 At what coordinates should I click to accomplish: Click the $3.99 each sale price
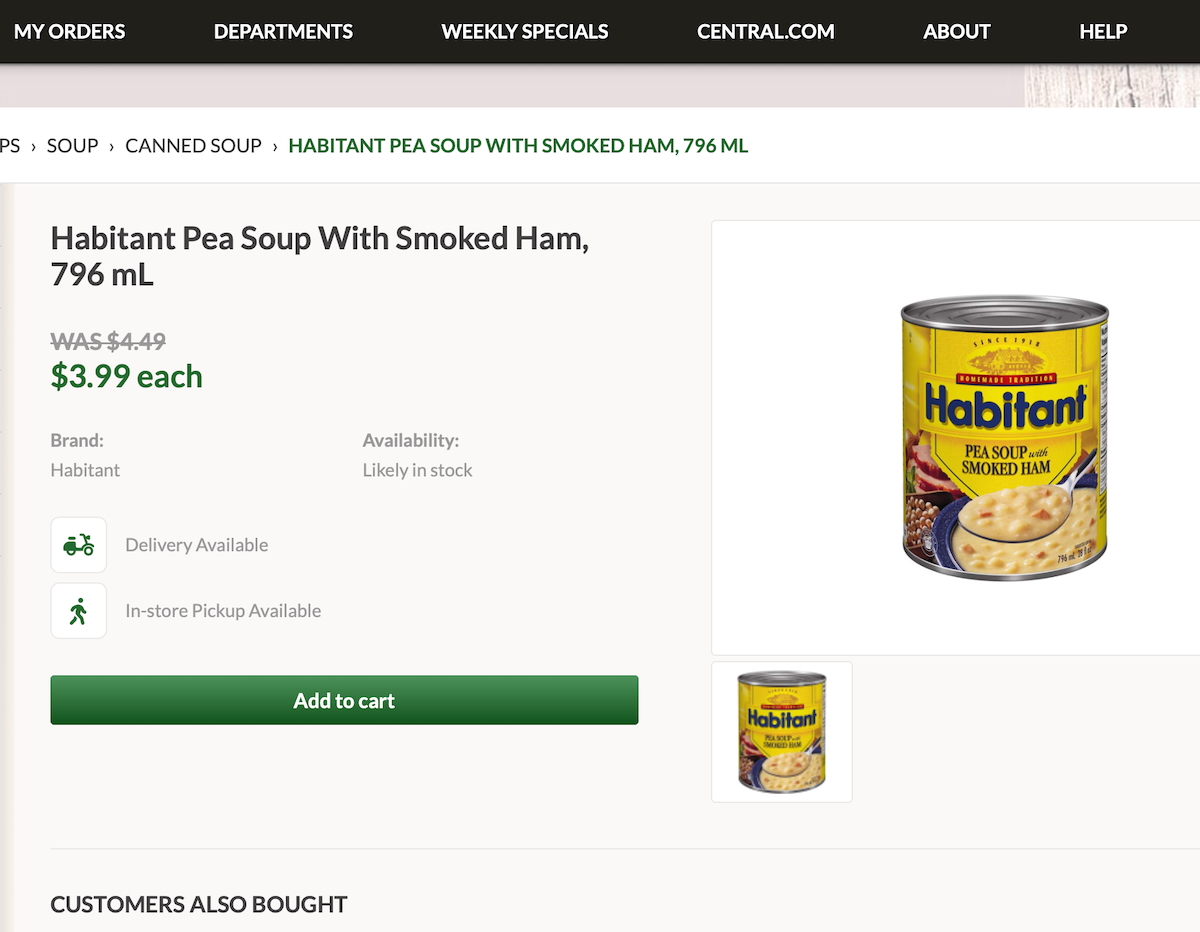[127, 376]
